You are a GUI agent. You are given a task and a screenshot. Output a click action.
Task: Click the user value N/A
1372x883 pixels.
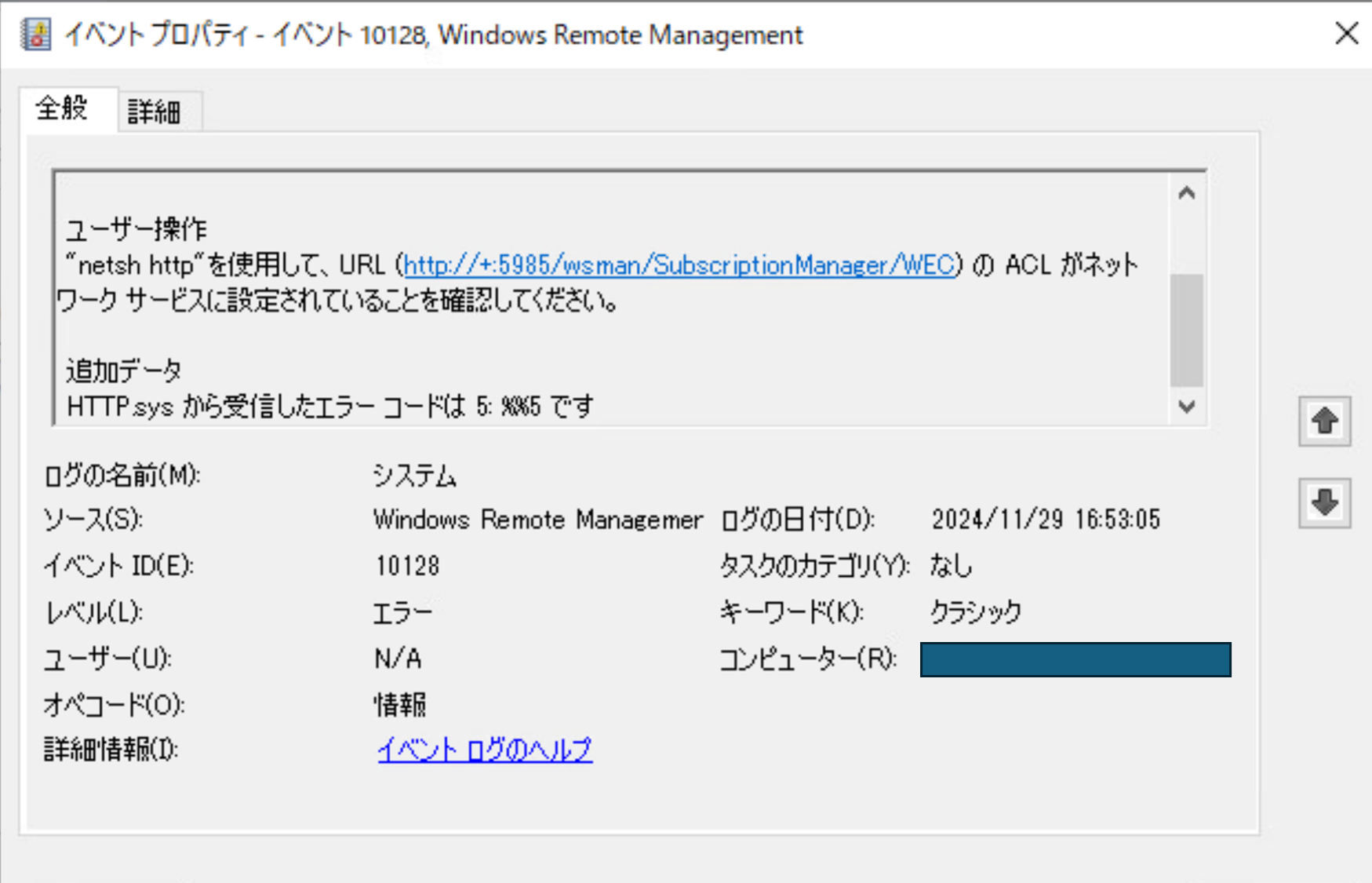click(x=398, y=659)
